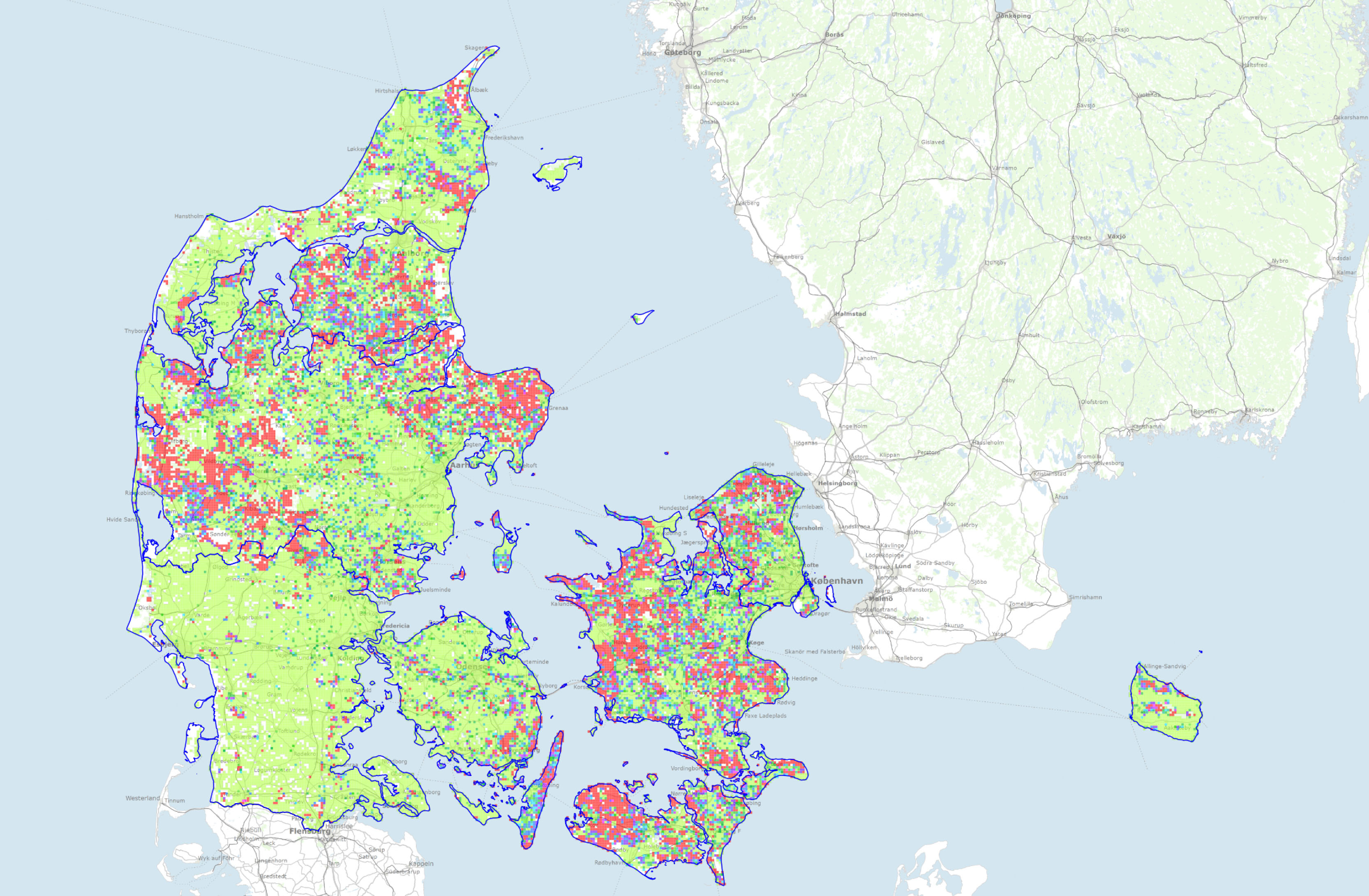Click the Flensburg label near the border
This screenshot has height=896, width=1369.
click(x=309, y=831)
